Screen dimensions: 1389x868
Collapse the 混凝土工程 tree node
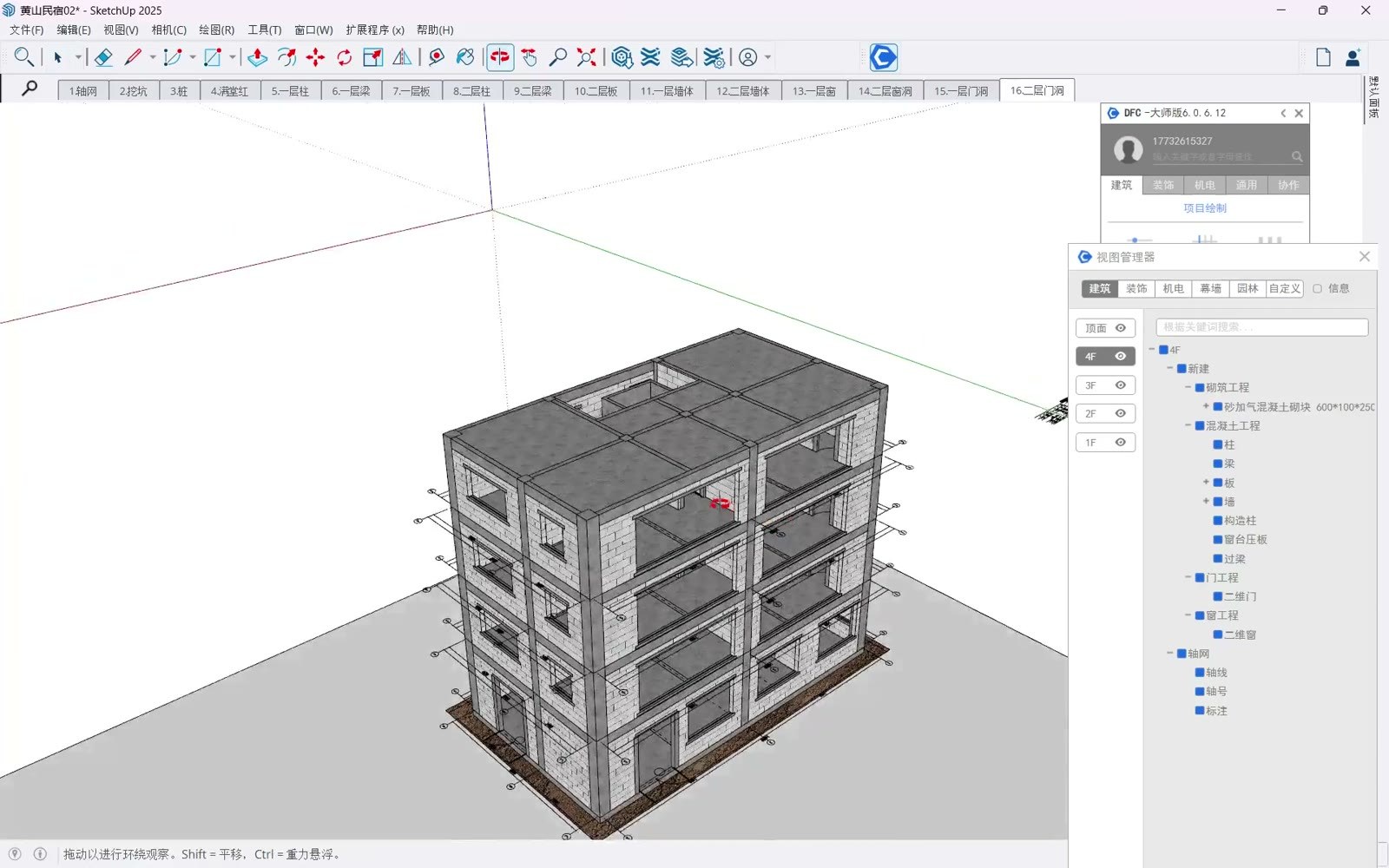click(x=1188, y=425)
